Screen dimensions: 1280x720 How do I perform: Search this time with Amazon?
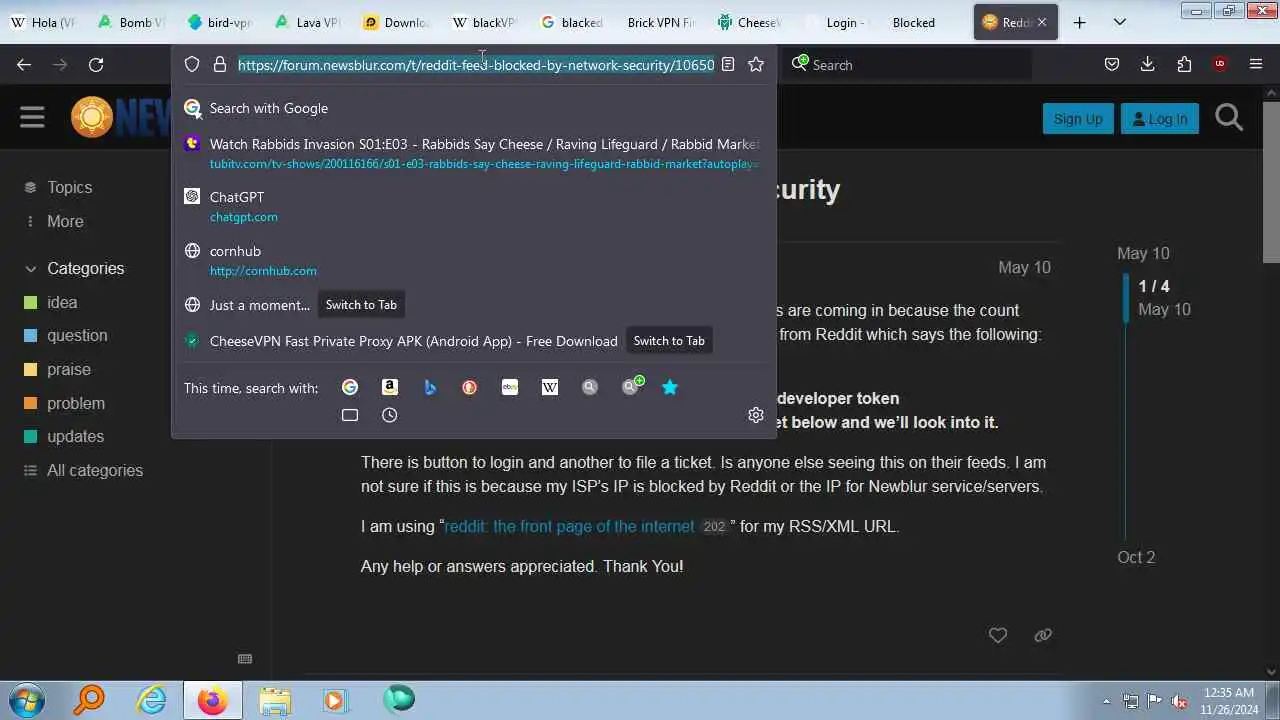[390, 387]
